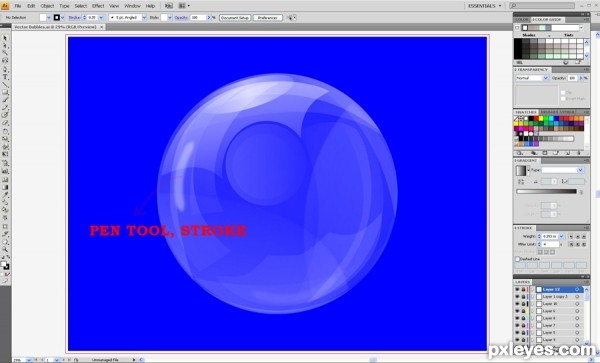Click the Fill and Stroke swatch in toolbox
Screen dimensions: 600x363
(5, 265)
